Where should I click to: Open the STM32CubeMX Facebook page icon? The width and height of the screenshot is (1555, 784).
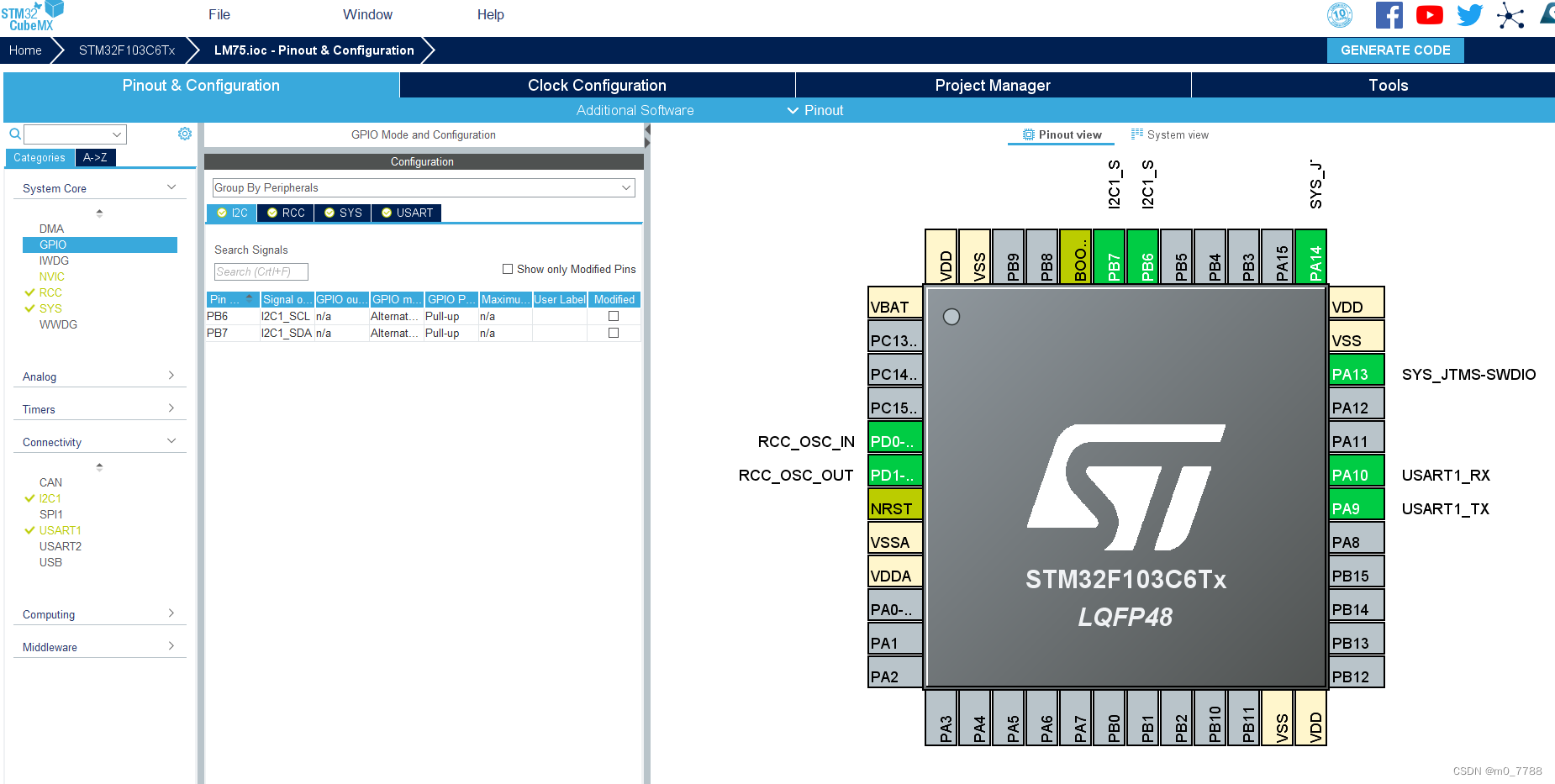tap(1389, 14)
